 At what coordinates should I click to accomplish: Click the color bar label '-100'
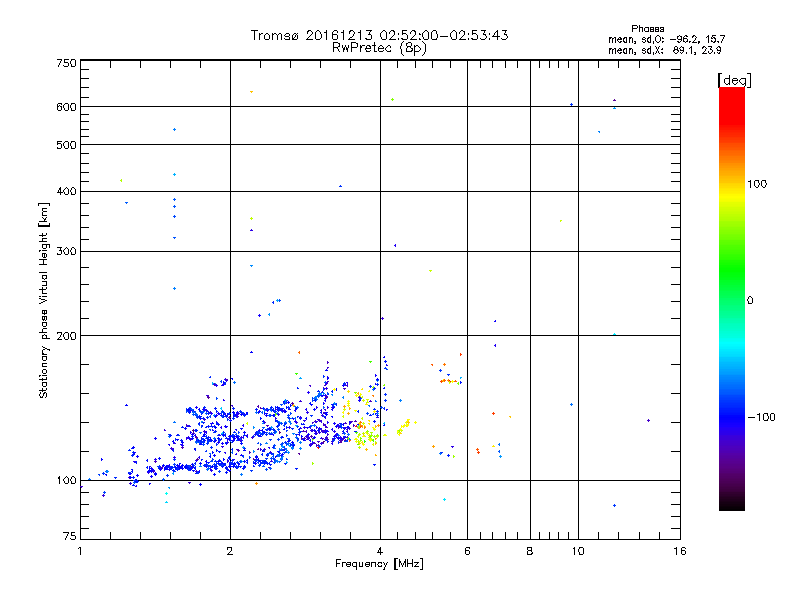[x=761, y=417]
